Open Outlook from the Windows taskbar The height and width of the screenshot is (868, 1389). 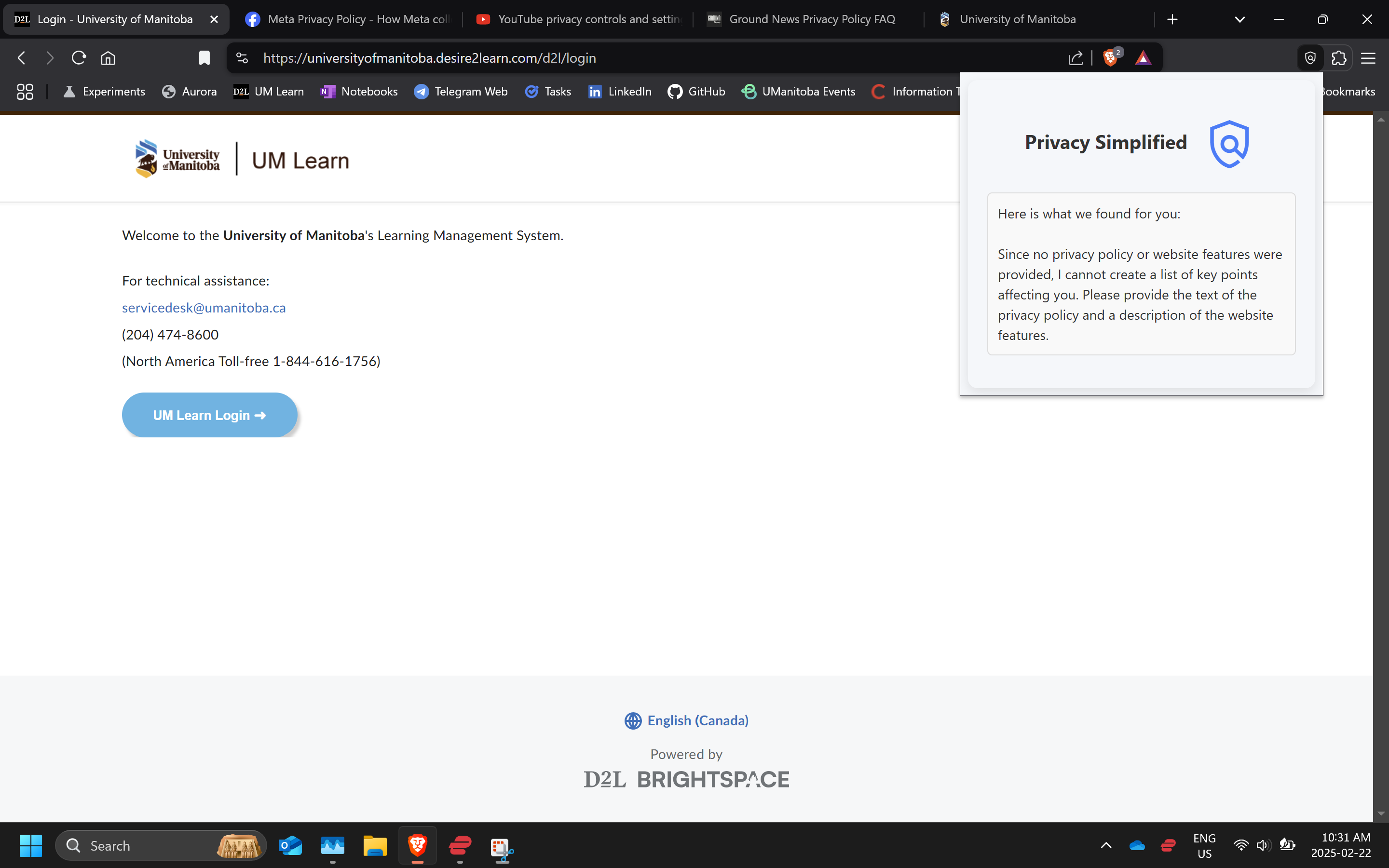click(290, 846)
